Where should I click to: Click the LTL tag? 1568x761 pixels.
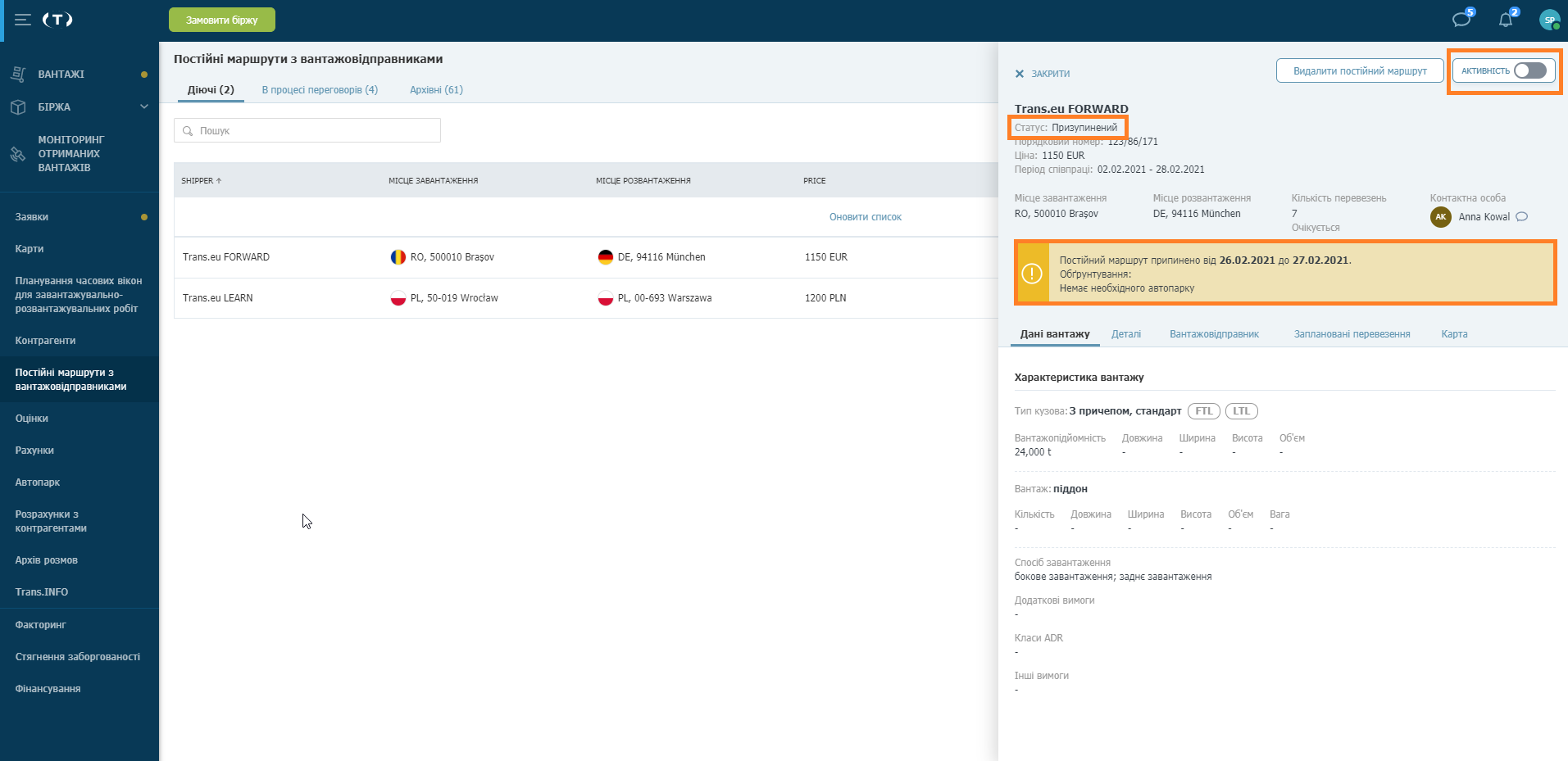tap(1242, 411)
